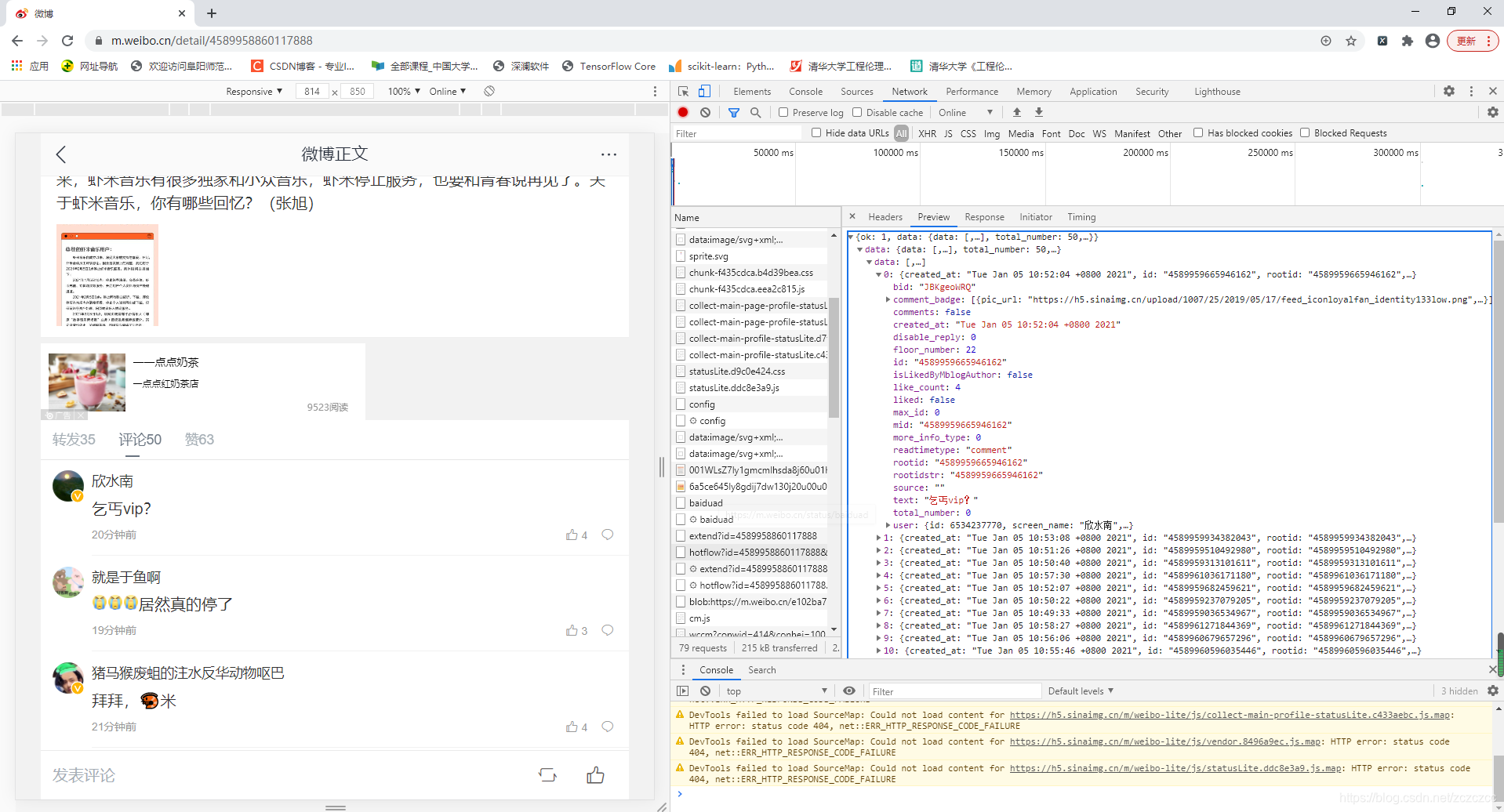Screen dimensions: 1504x812
Task: Switch to the Elements panel tab
Action: click(x=752, y=91)
